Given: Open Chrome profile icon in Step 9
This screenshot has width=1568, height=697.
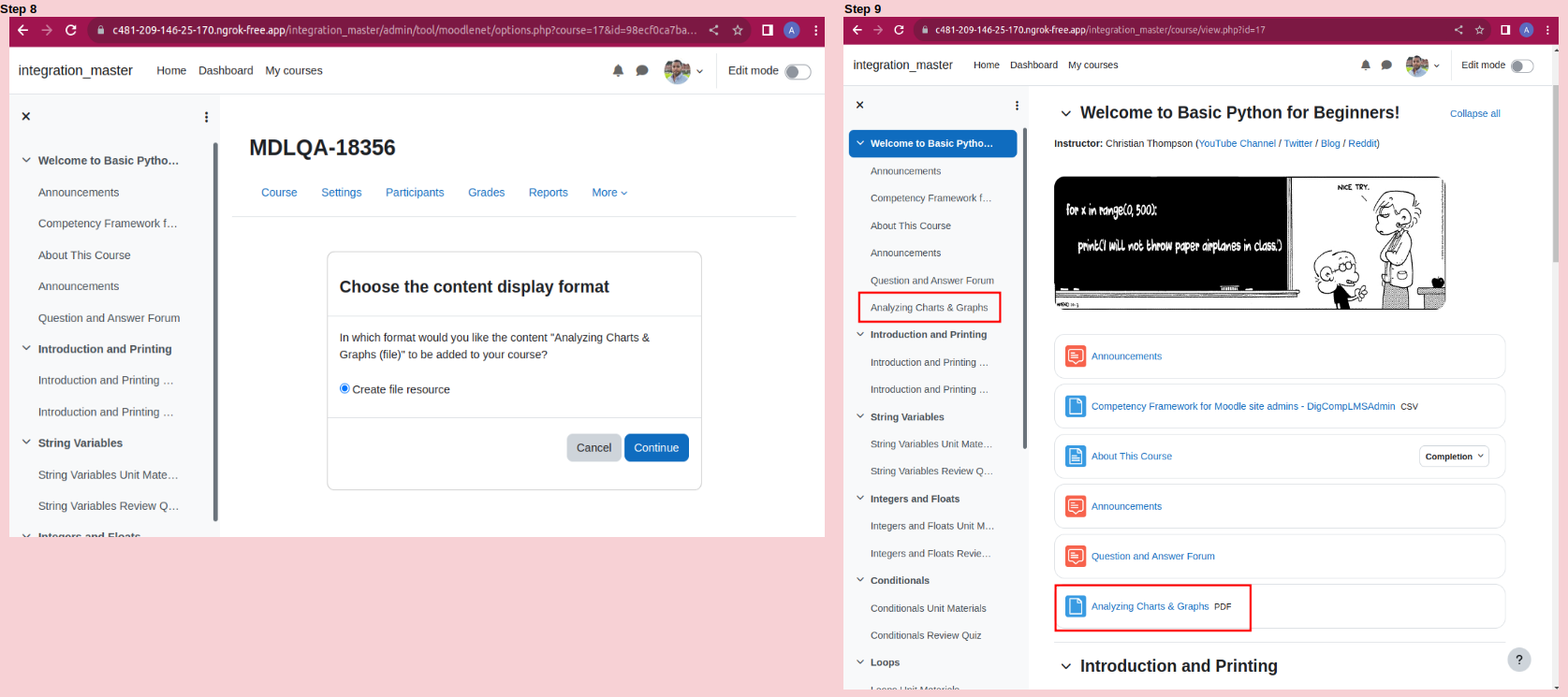Looking at the screenshot, I should 1527,30.
